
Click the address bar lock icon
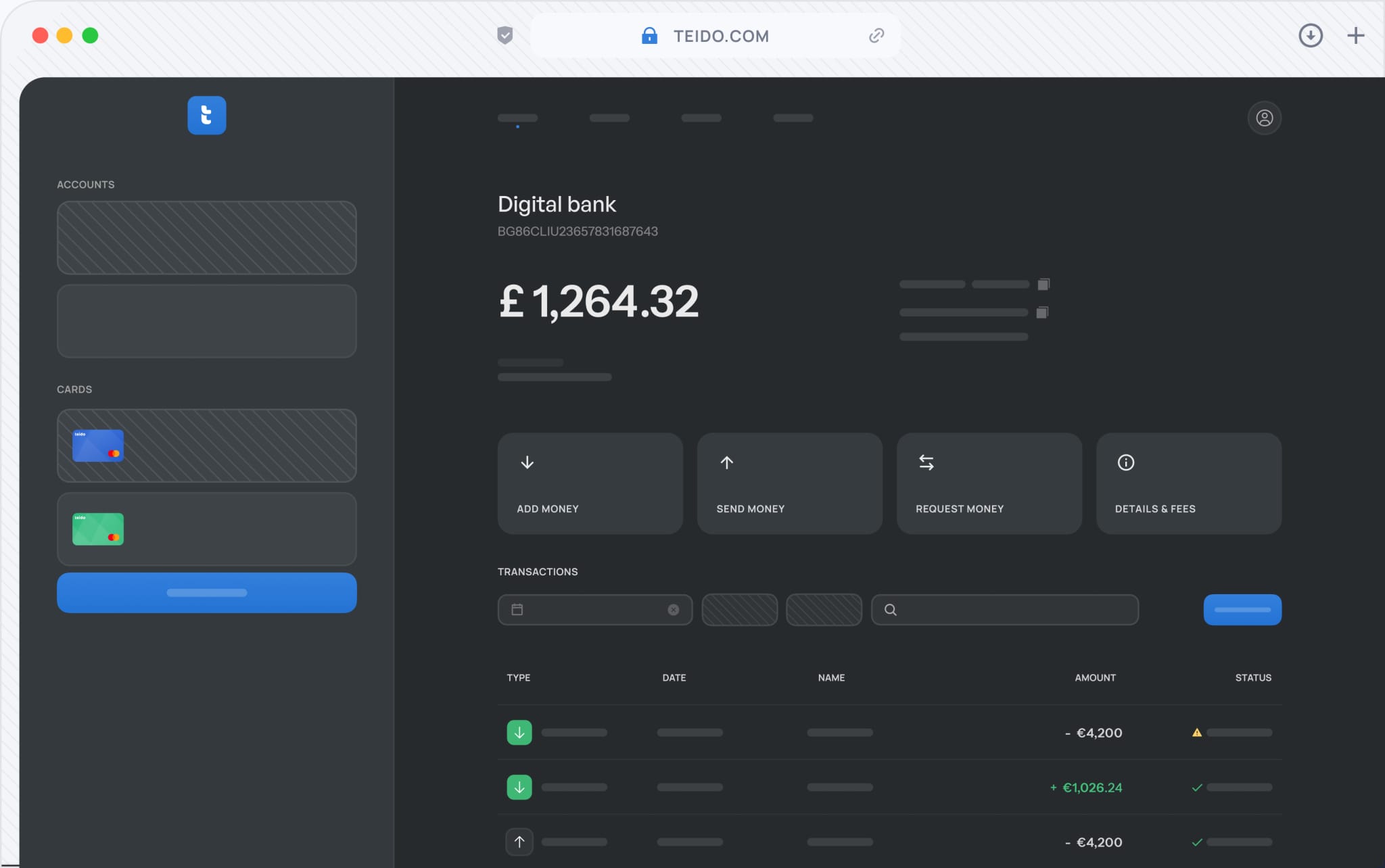coord(649,36)
